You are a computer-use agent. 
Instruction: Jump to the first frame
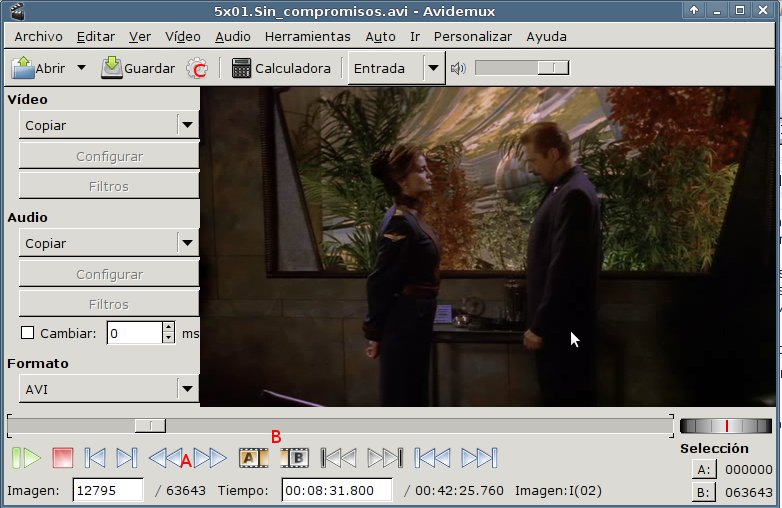click(x=432, y=458)
